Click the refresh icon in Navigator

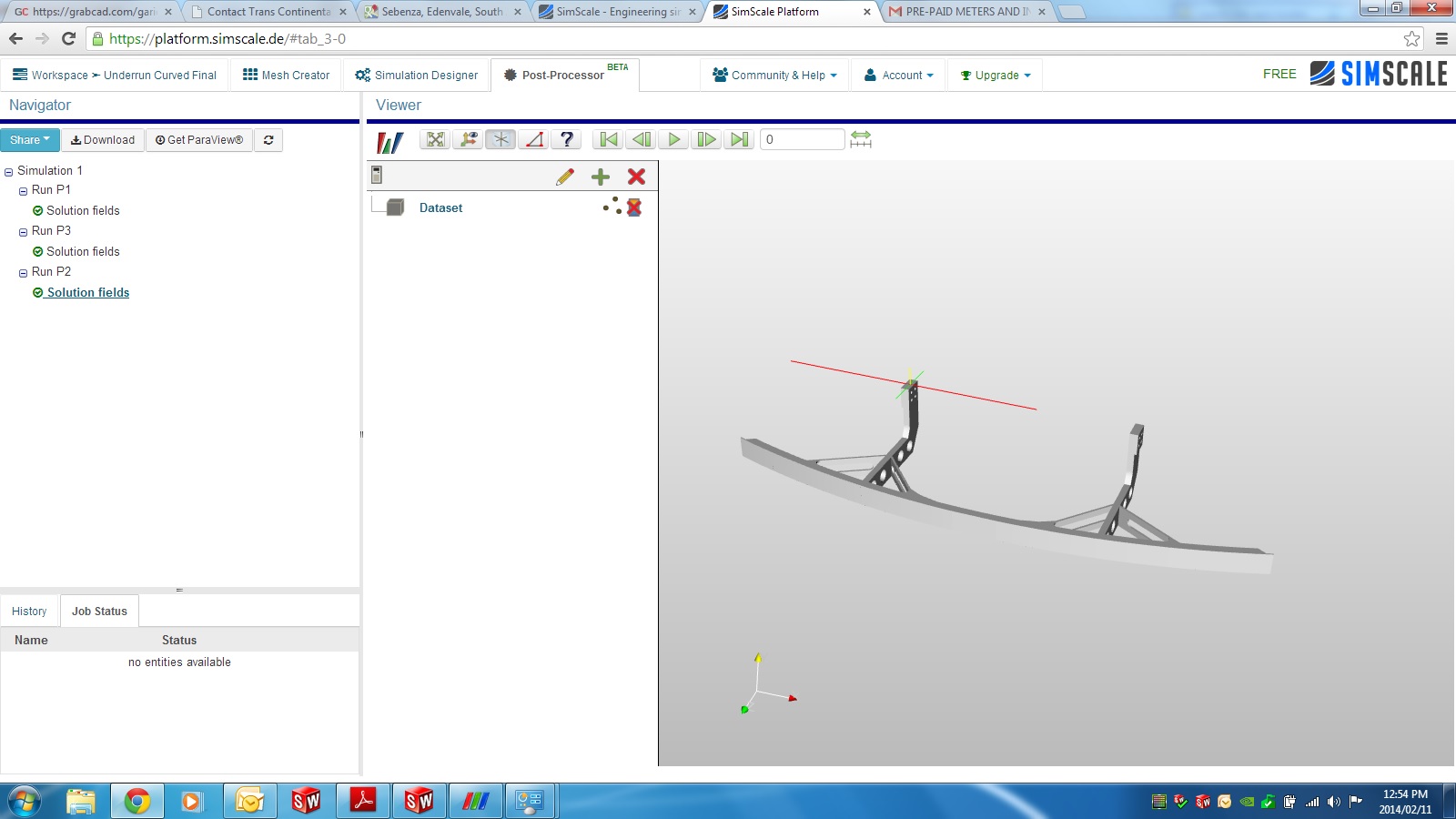268,140
